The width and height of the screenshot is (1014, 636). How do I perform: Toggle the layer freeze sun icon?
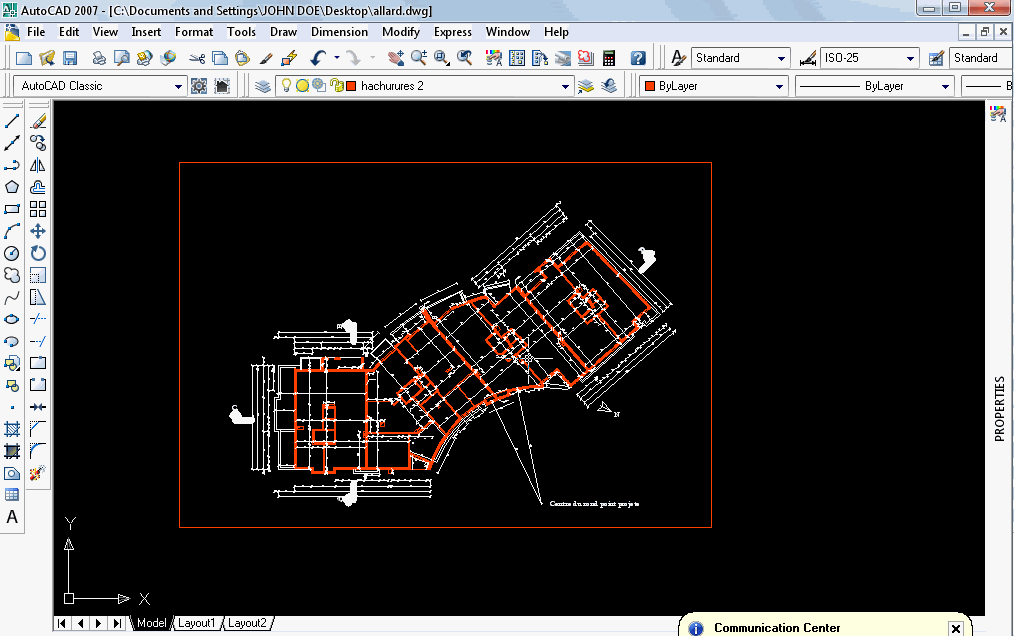(302, 86)
